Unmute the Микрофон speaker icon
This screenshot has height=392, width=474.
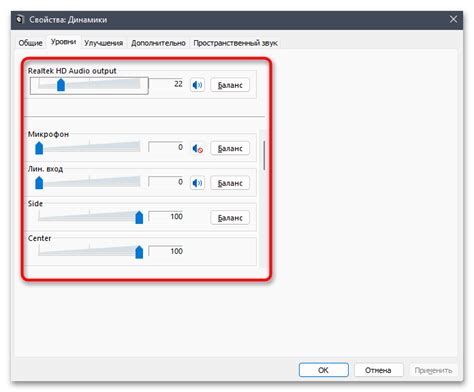(197, 149)
